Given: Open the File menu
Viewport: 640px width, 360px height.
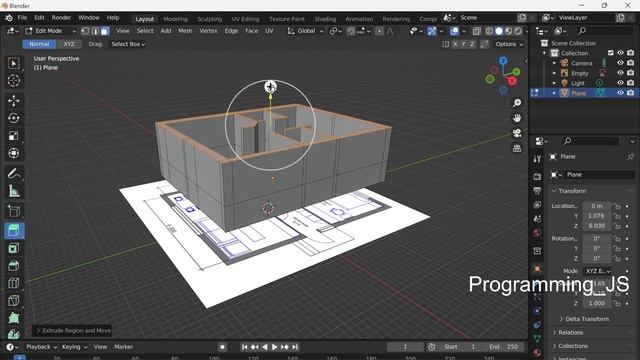Looking at the screenshot, I should tap(22, 18).
